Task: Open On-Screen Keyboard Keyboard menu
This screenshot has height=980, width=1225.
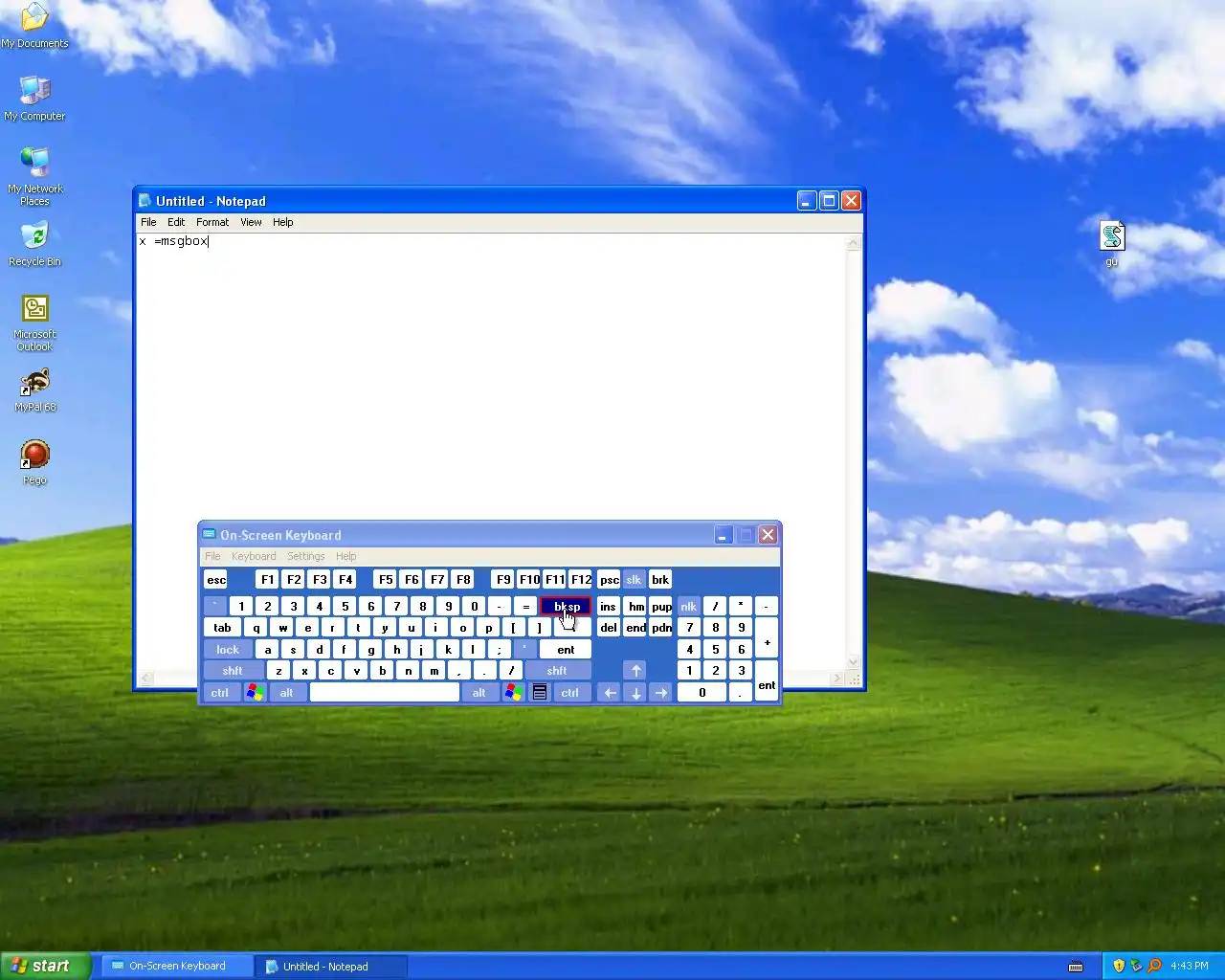Action: [x=254, y=556]
